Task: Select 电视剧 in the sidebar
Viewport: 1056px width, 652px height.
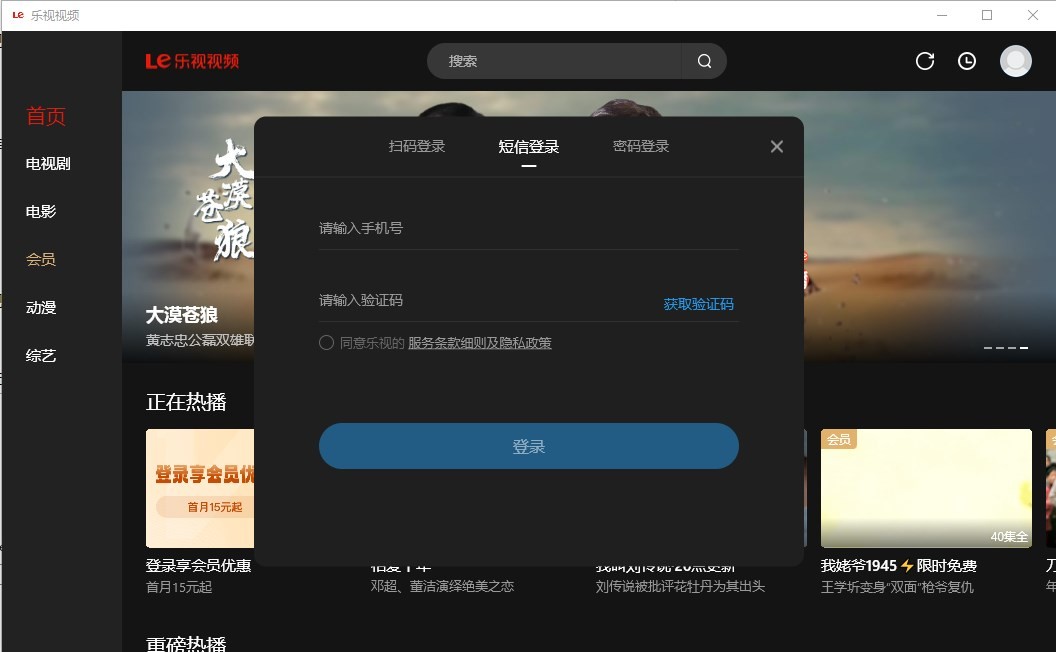Action: click(47, 163)
